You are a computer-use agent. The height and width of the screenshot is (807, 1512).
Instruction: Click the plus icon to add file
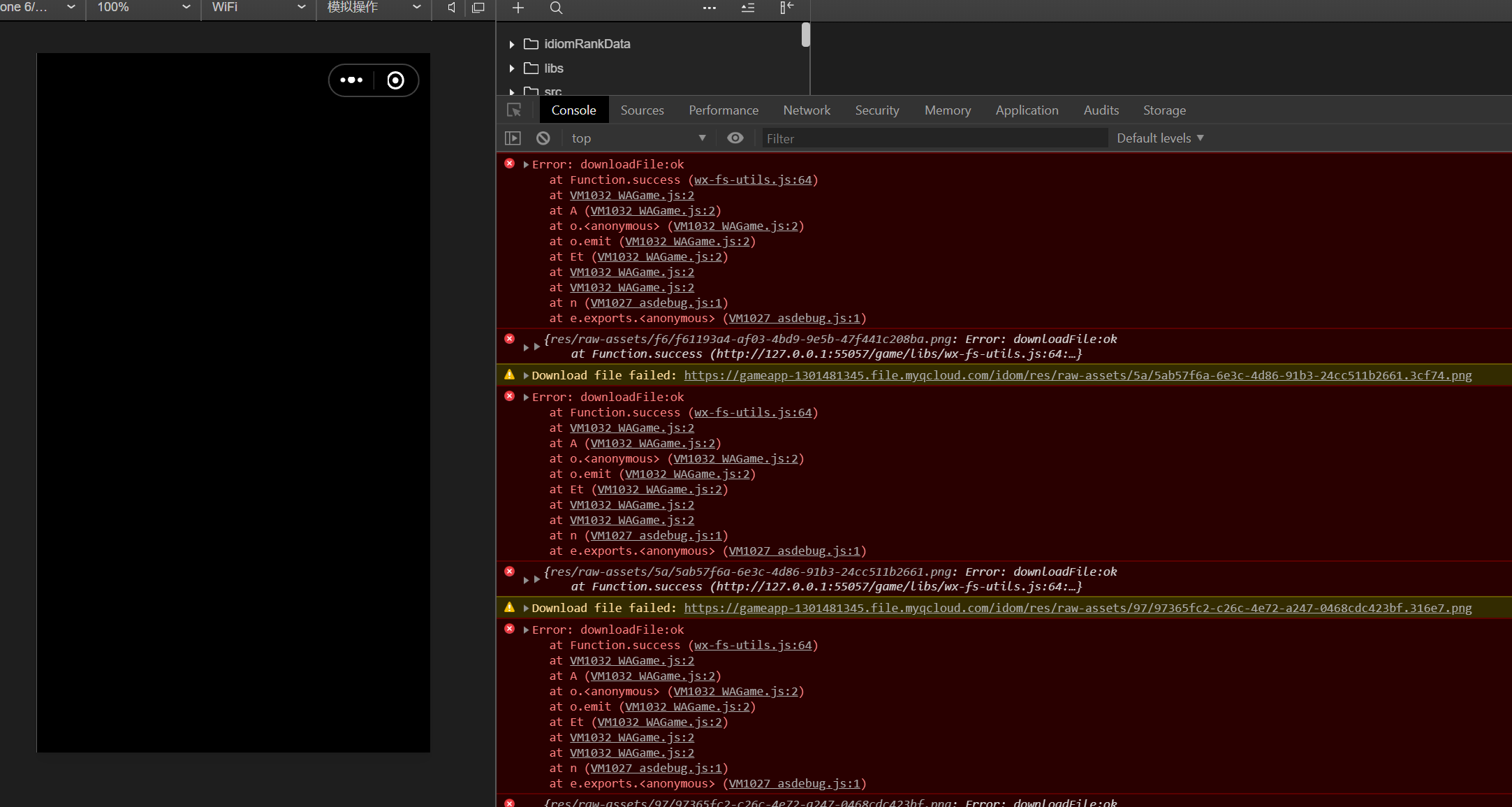(518, 8)
